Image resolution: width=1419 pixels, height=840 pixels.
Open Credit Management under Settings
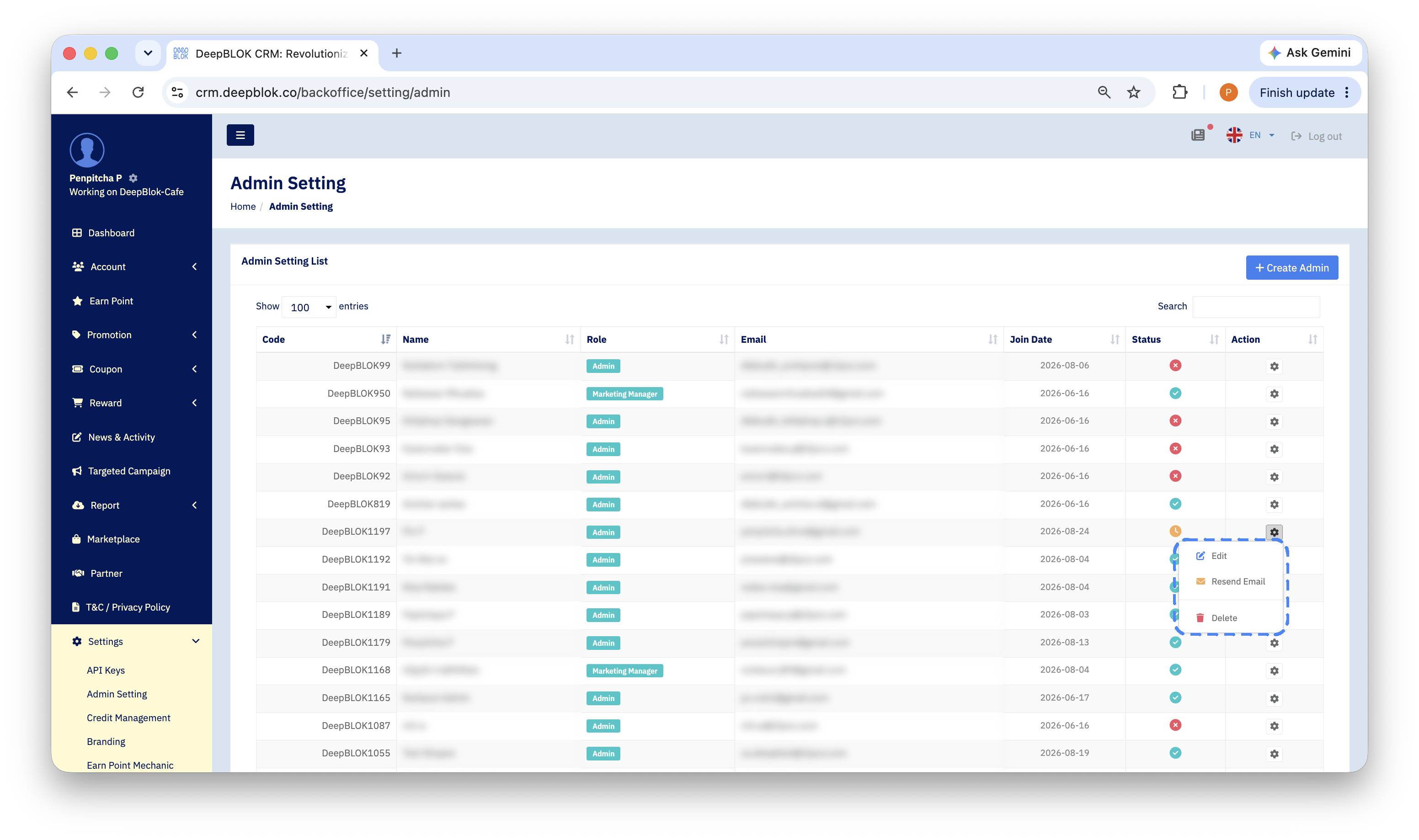[x=128, y=718]
